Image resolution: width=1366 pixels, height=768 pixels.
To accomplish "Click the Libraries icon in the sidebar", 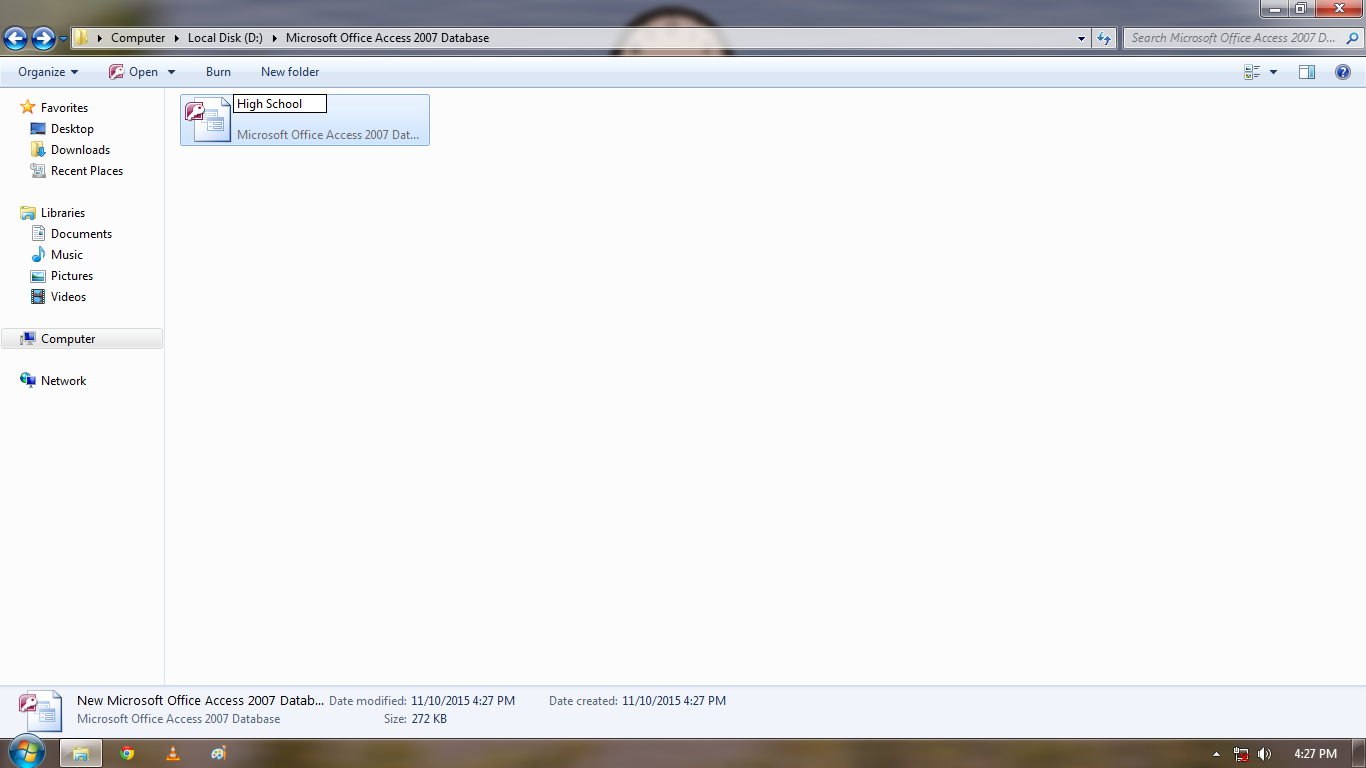I will coord(28,213).
